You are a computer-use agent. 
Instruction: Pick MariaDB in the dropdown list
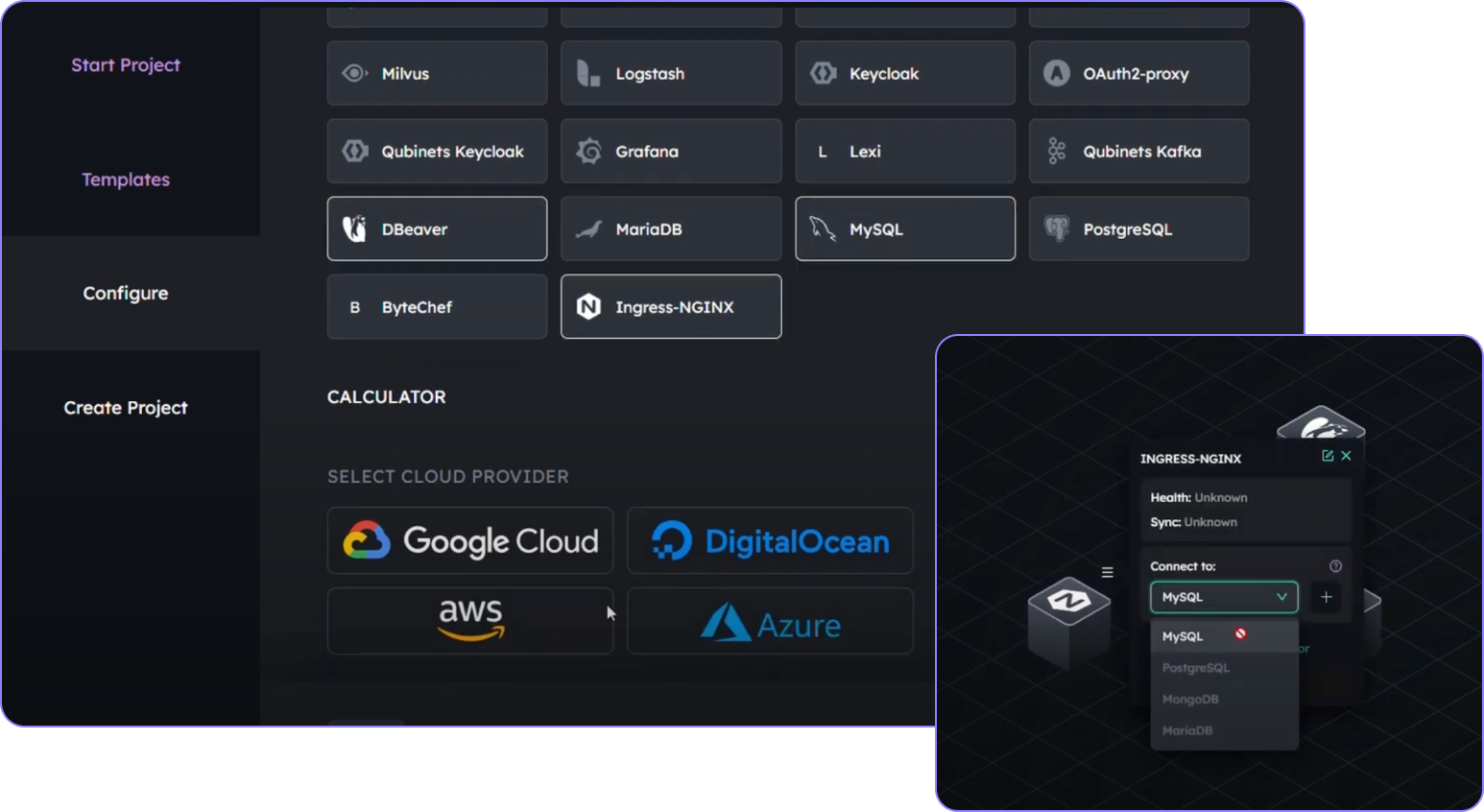point(1225,730)
